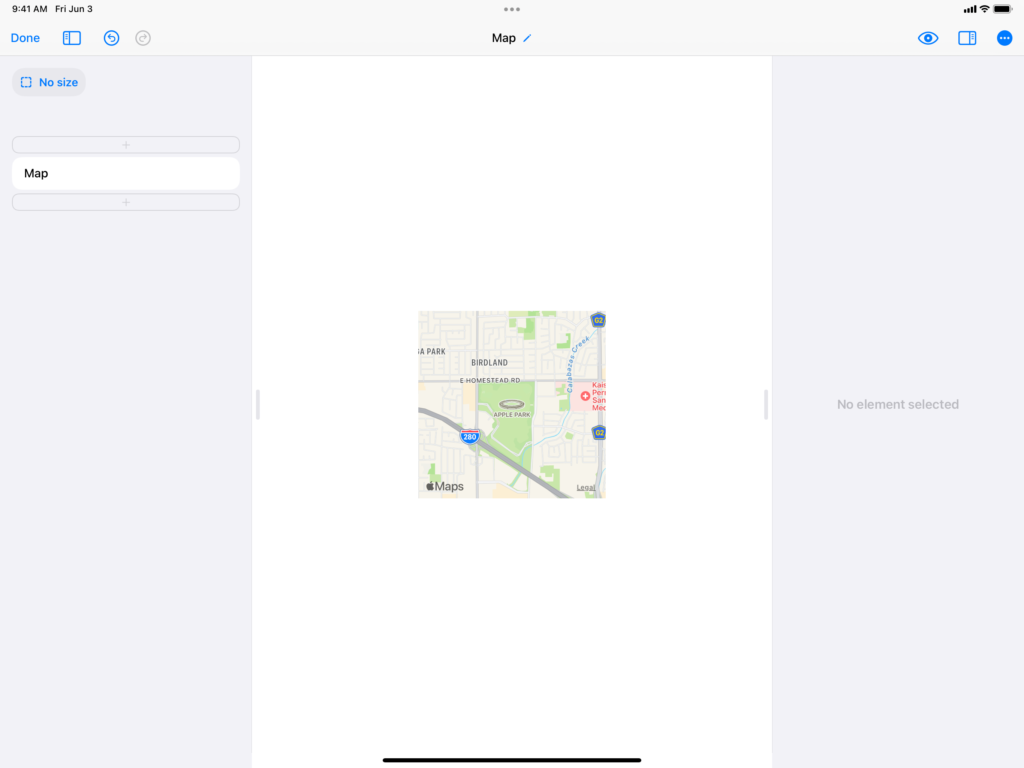The image size is (1024, 768).
Task: Tap the dashed-frame icon inside No size chip
Action: [x=27, y=82]
